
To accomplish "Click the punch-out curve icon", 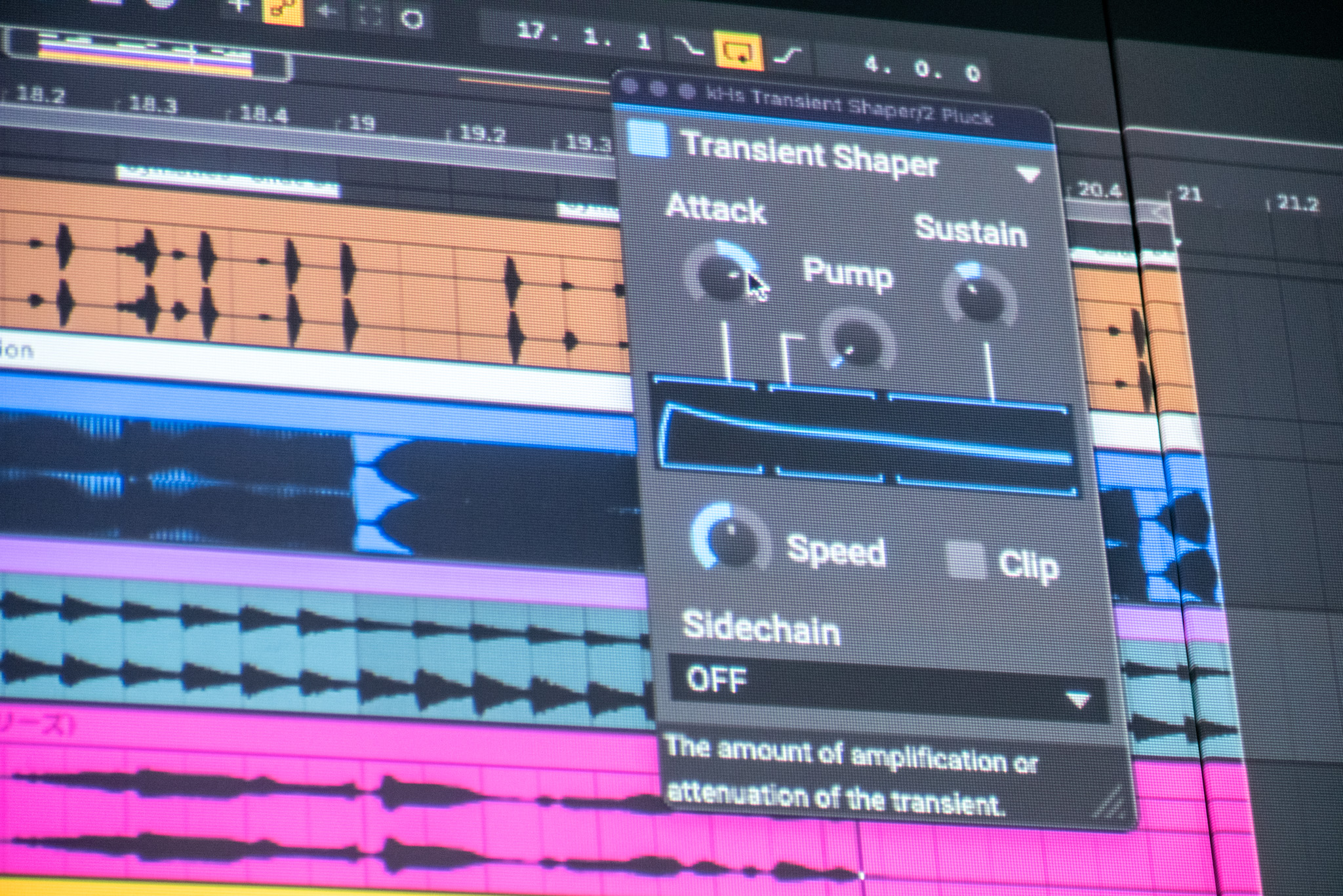I will pos(789,55).
